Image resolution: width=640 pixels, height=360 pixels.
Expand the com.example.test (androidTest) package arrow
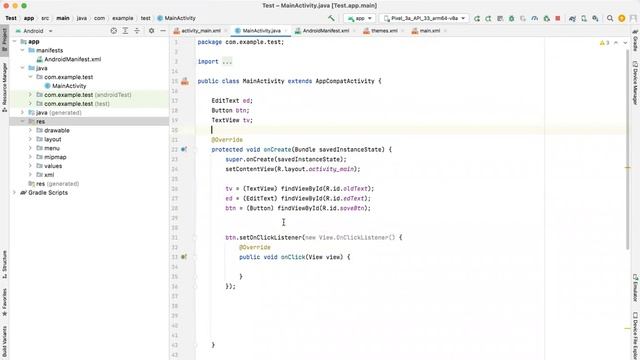(x=30, y=95)
